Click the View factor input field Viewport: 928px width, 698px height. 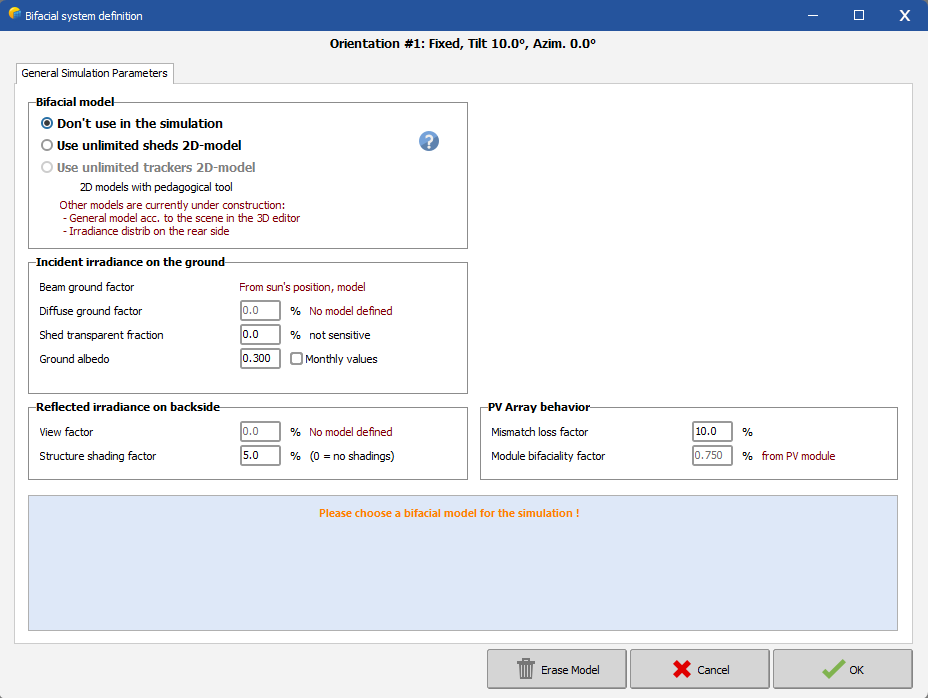pos(260,432)
